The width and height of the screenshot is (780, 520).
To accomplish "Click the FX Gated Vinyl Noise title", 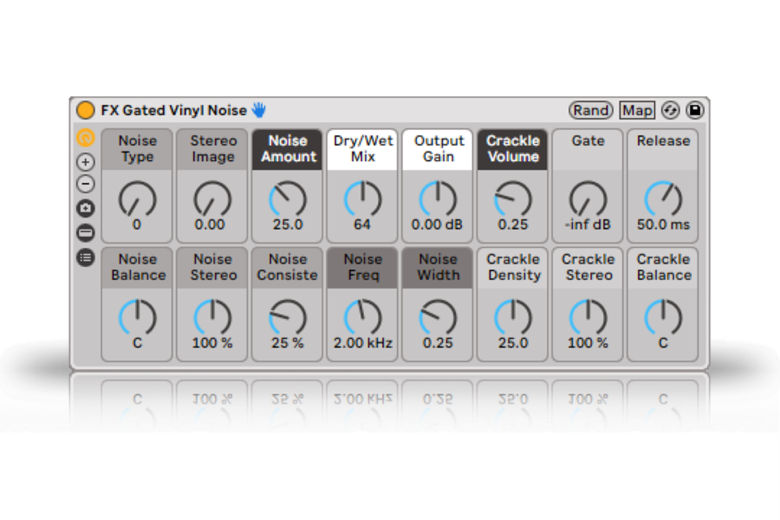I will pyautogui.click(x=174, y=110).
